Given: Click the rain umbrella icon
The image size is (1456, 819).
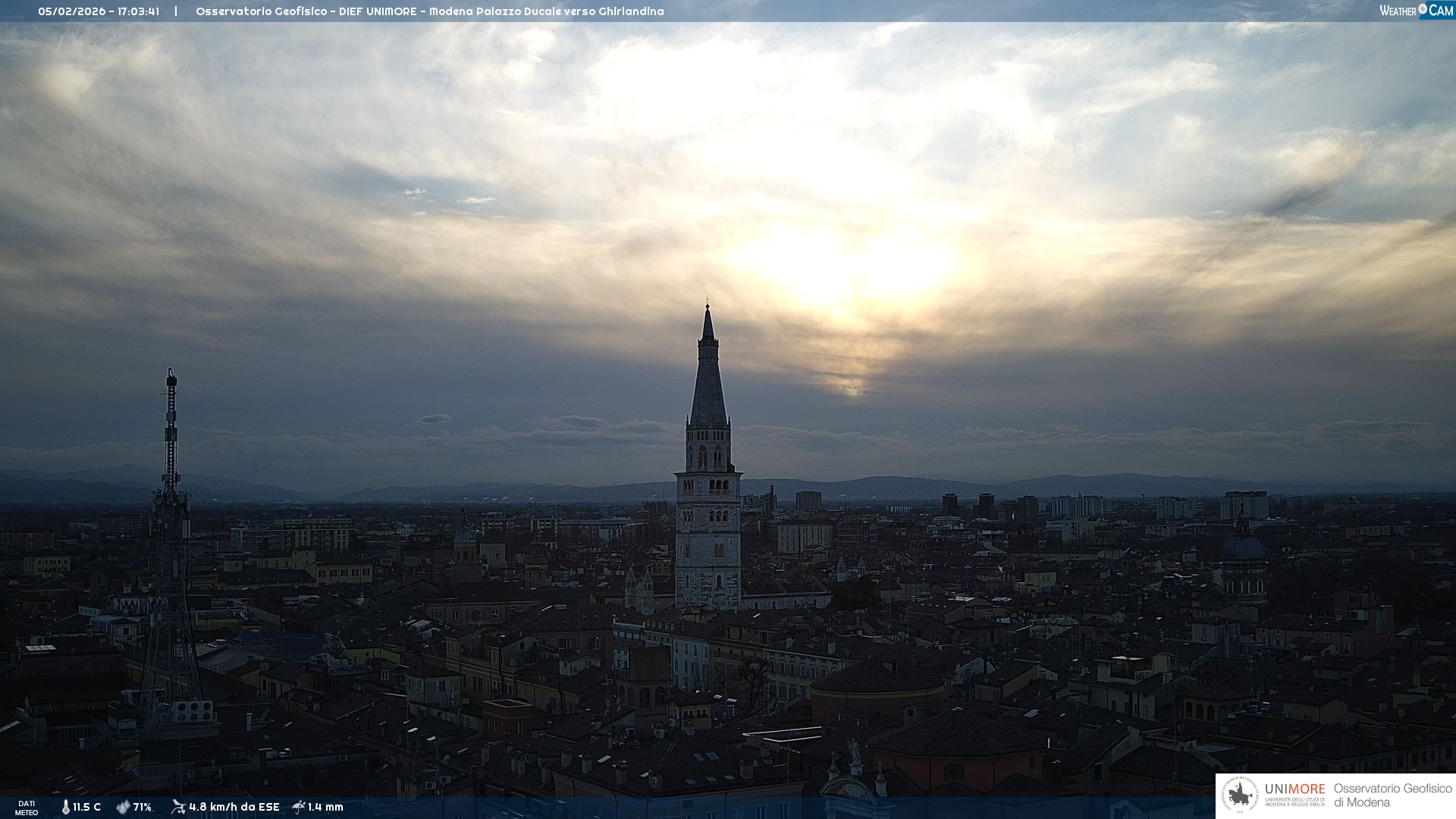Looking at the screenshot, I should [299, 807].
